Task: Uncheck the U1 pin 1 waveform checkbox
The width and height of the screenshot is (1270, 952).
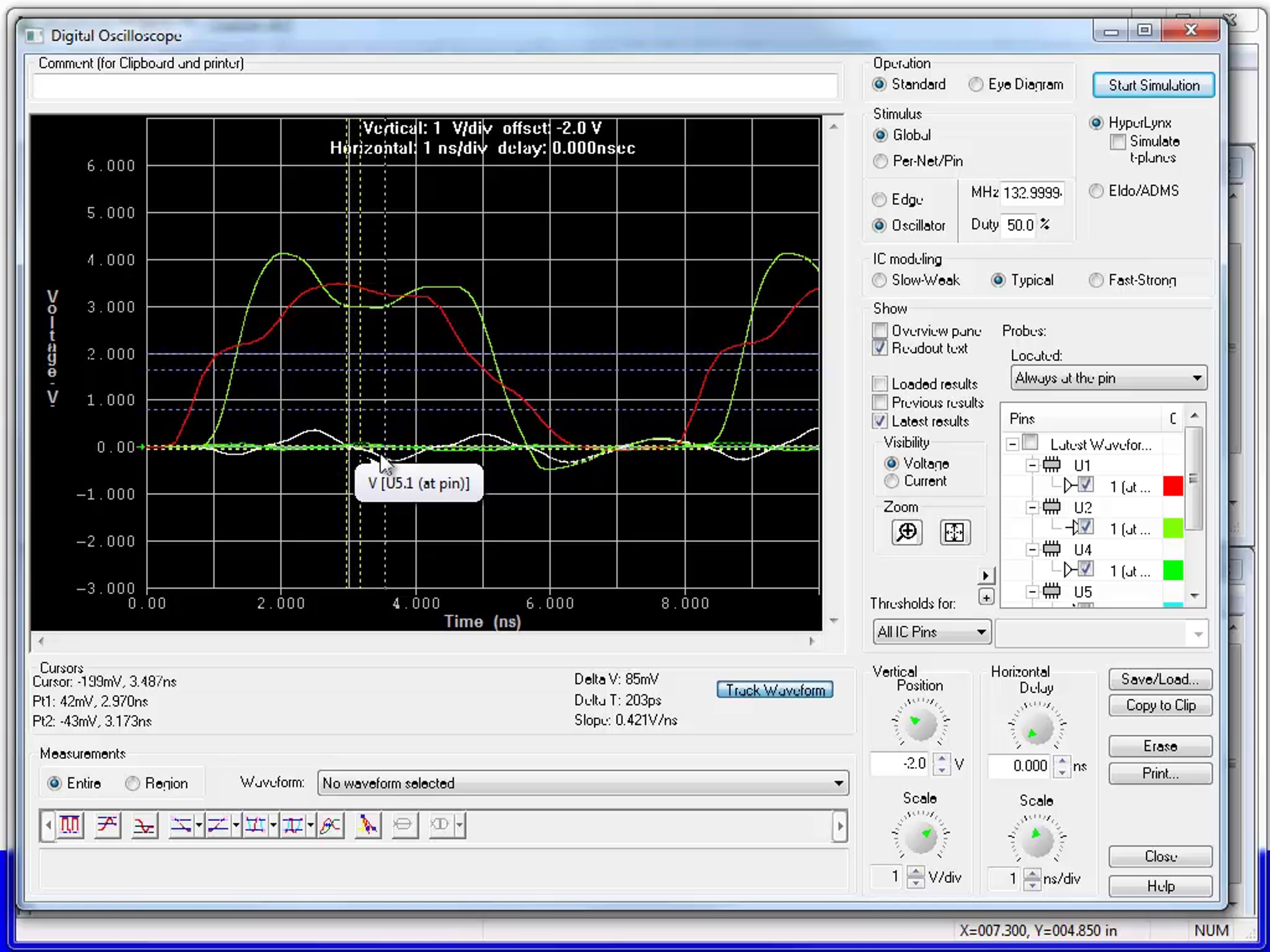Action: tap(1085, 486)
